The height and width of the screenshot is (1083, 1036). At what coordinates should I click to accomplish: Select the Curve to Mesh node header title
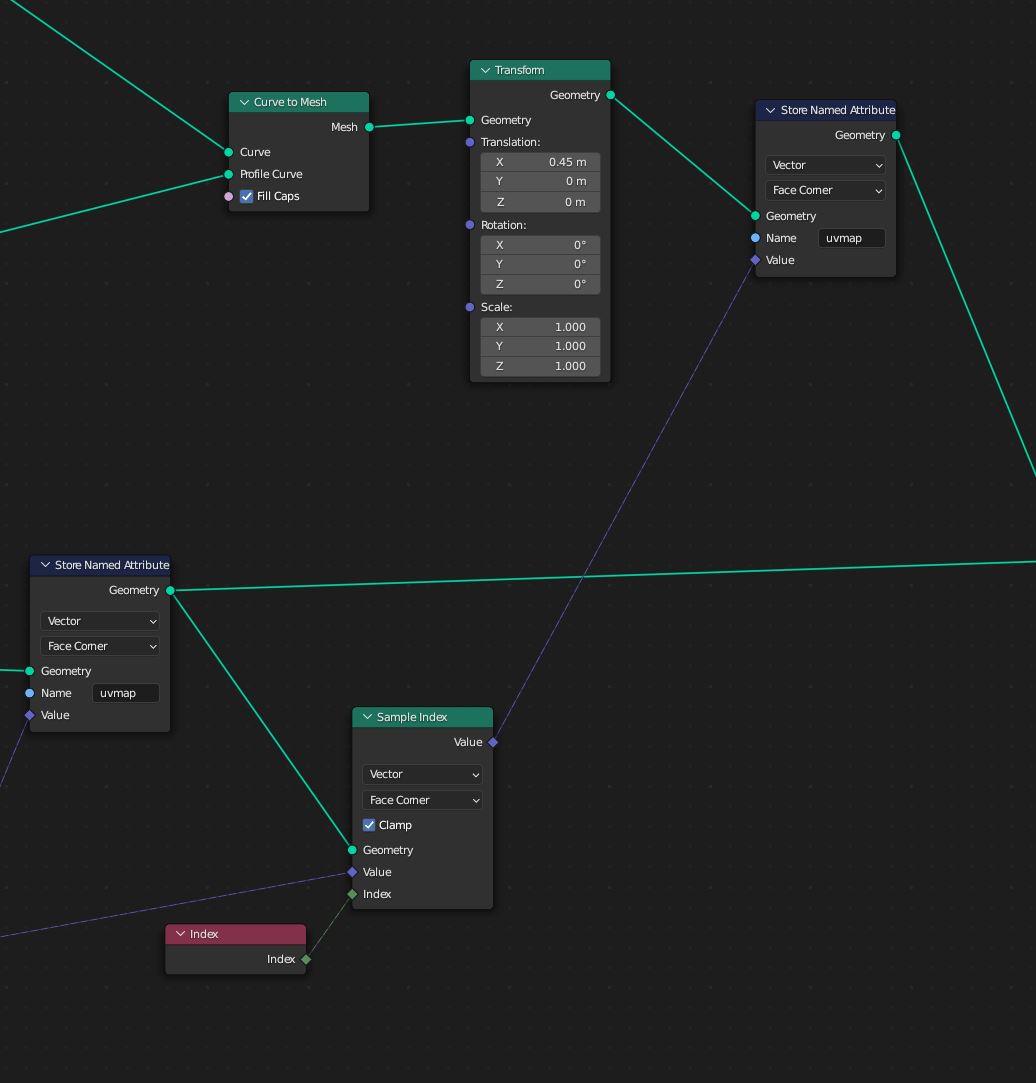290,102
